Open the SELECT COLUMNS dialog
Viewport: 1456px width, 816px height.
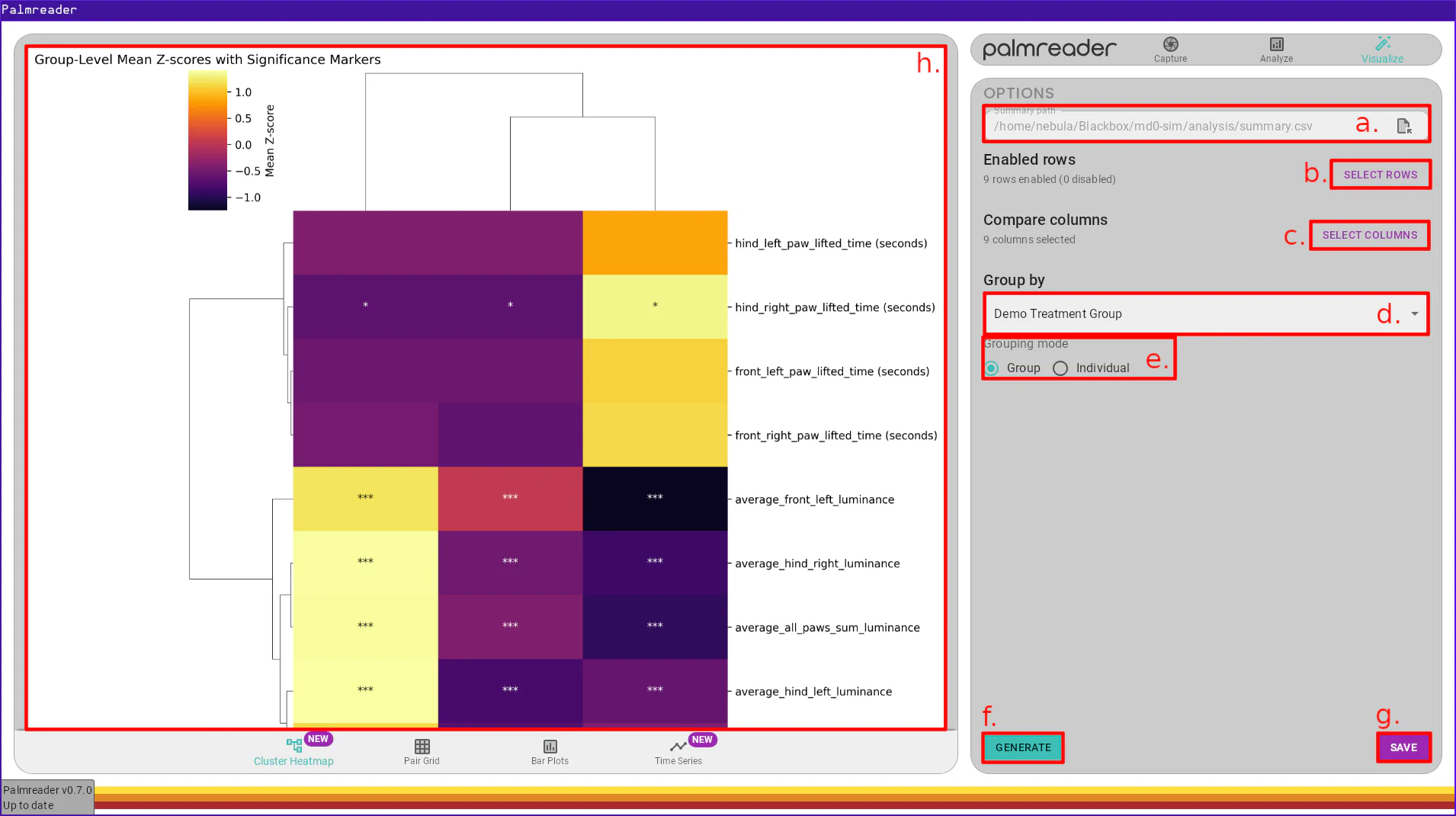[1368, 235]
